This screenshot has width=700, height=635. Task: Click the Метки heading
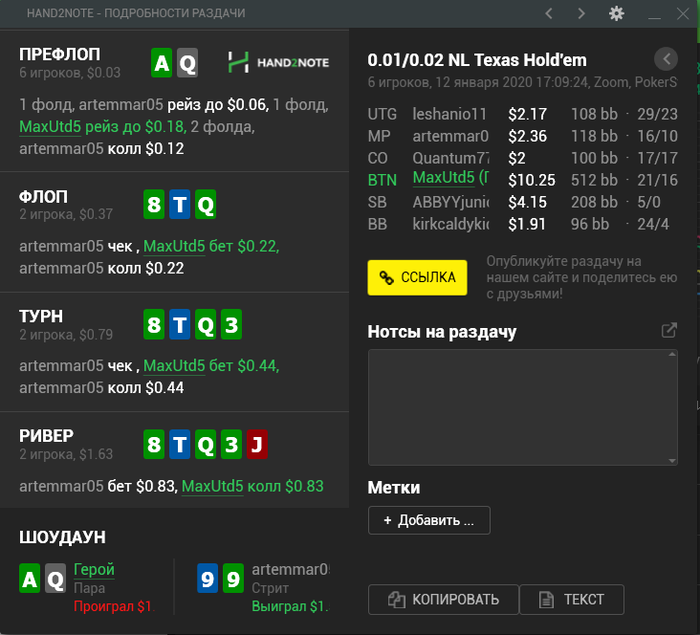394,488
